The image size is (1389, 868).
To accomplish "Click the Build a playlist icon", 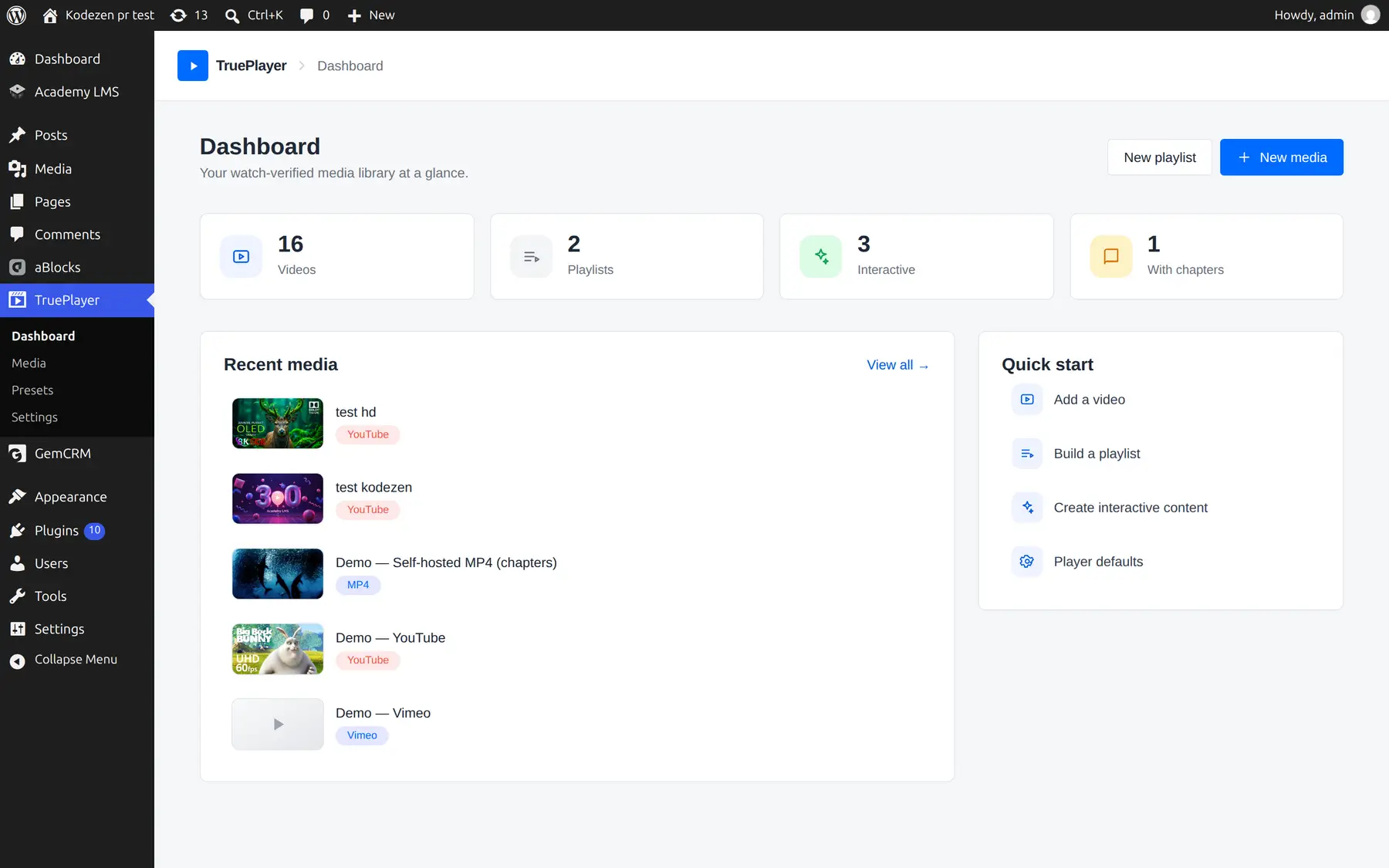I will pos(1027,454).
